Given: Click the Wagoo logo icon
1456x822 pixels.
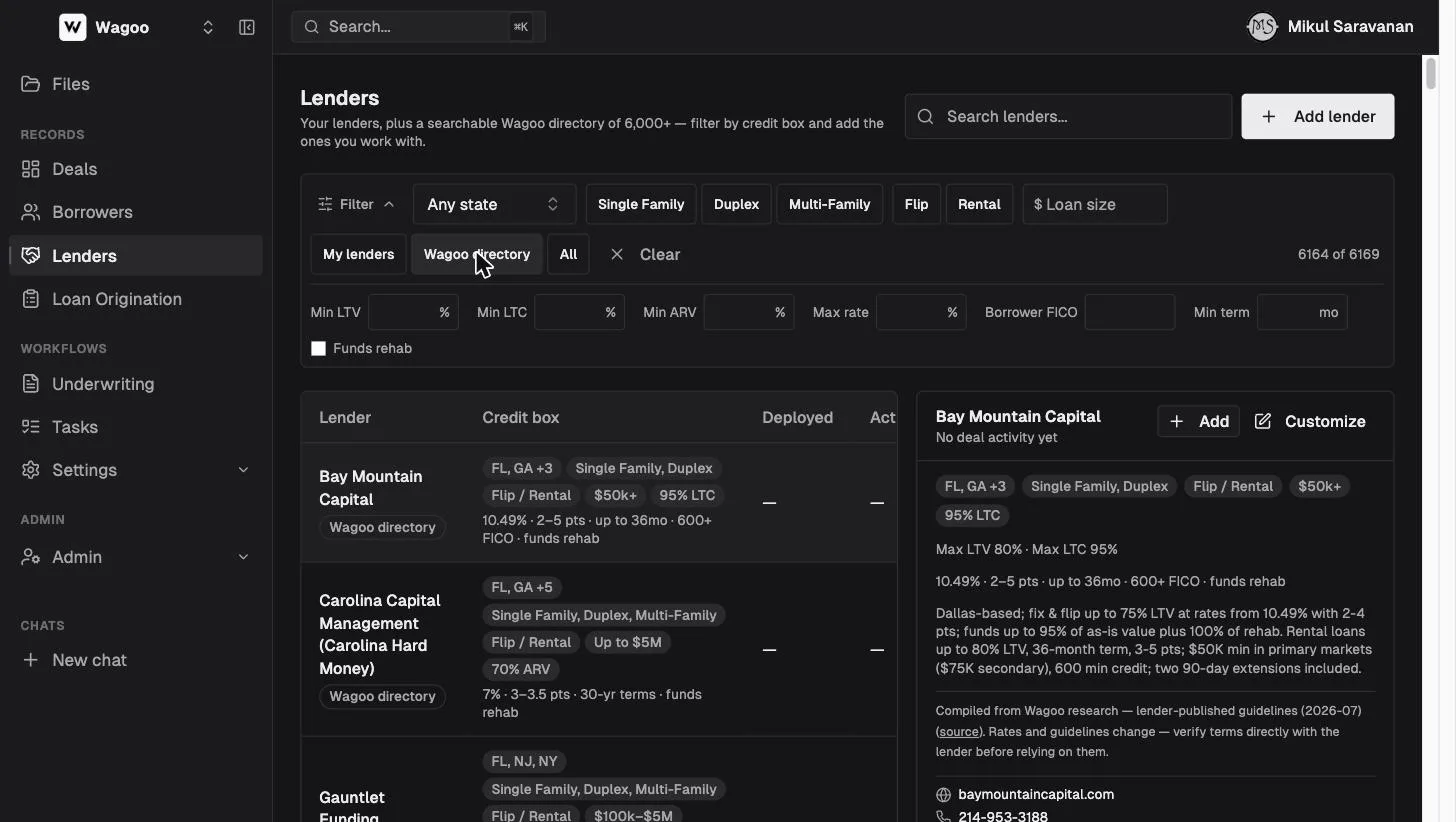Looking at the screenshot, I should pyautogui.click(x=73, y=27).
